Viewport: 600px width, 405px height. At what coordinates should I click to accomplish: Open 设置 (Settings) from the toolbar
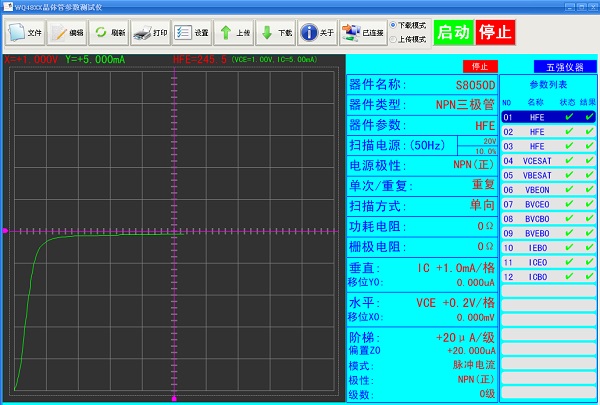(x=192, y=32)
